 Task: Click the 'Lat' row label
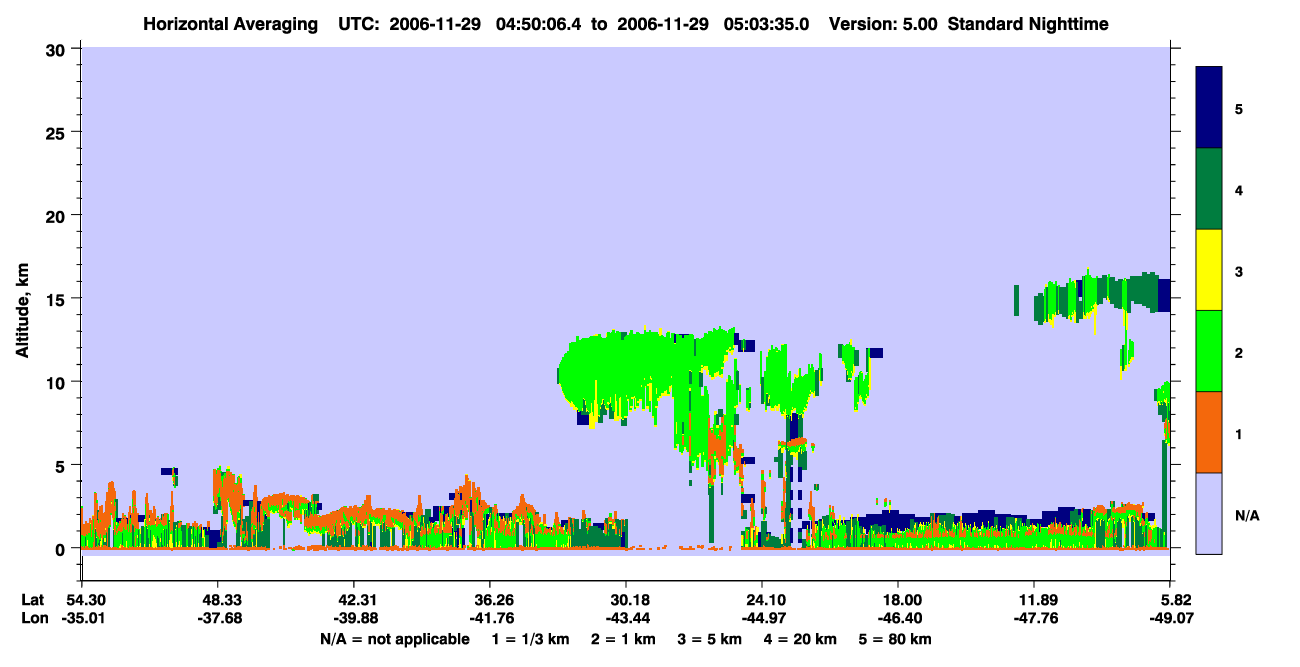click(33, 600)
